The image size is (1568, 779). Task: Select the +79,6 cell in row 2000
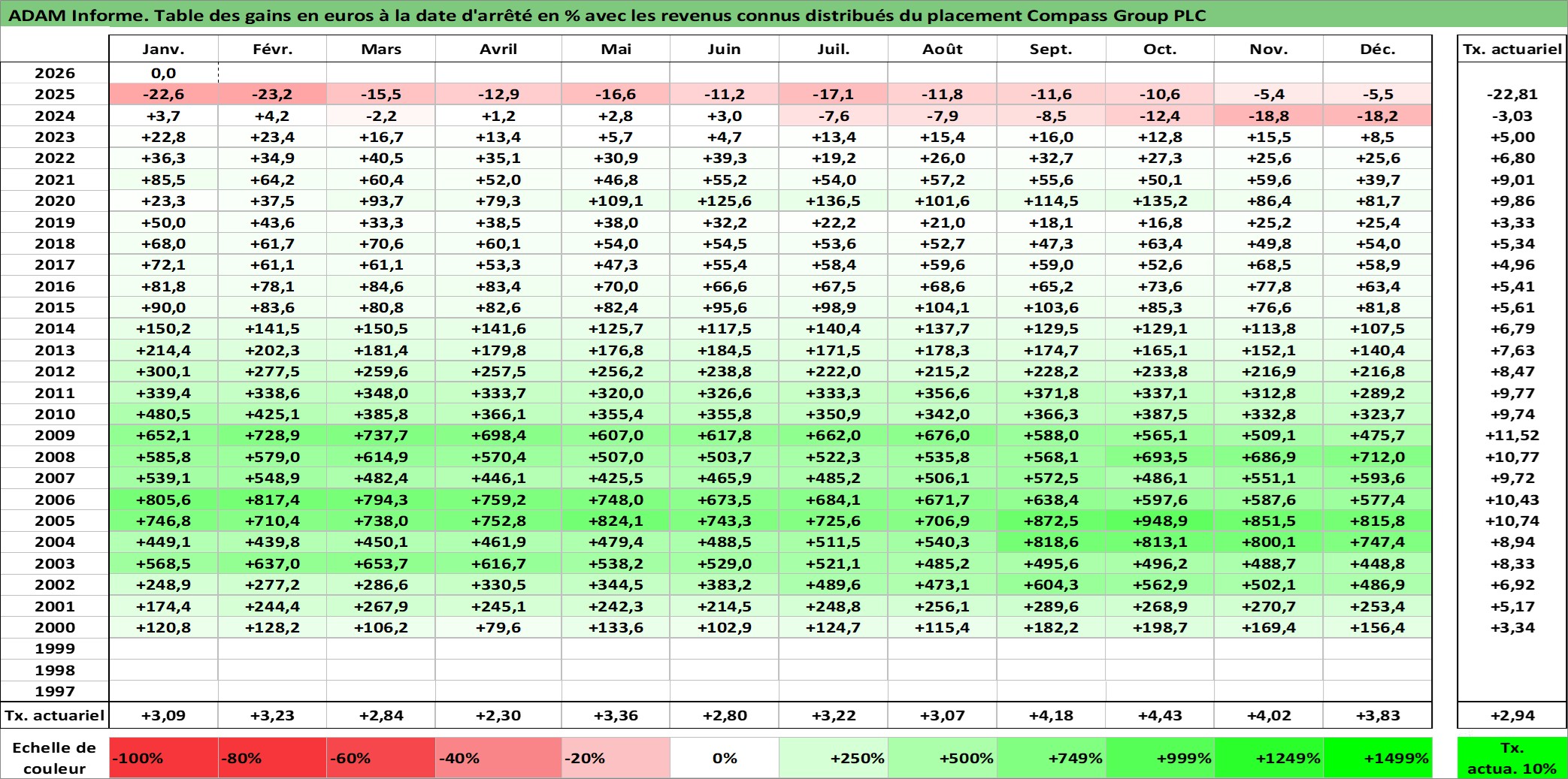[498, 627]
